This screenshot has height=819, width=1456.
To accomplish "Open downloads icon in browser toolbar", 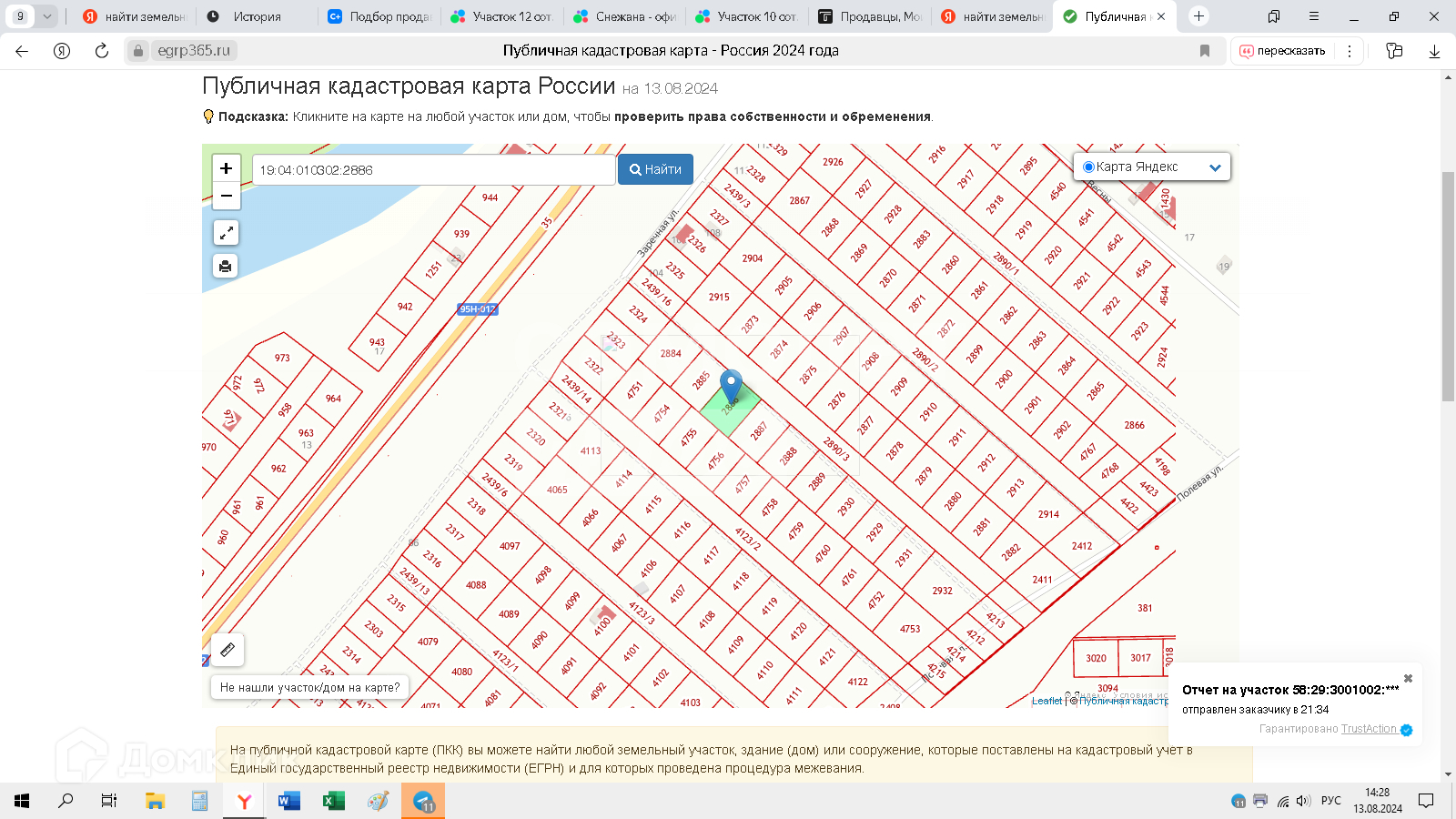I will (x=1434, y=51).
